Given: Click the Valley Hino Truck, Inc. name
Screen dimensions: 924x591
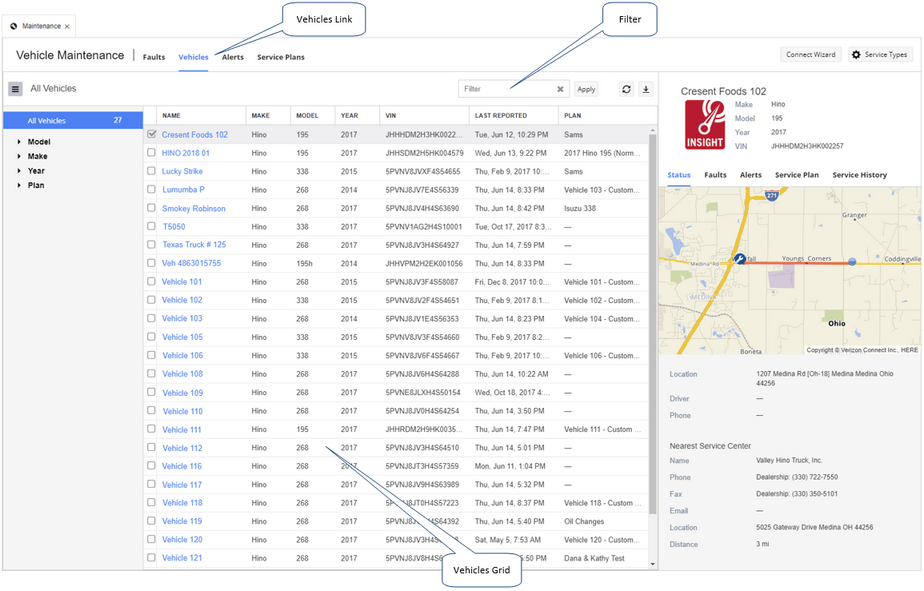Looking at the screenshot, I should (789, 460).
